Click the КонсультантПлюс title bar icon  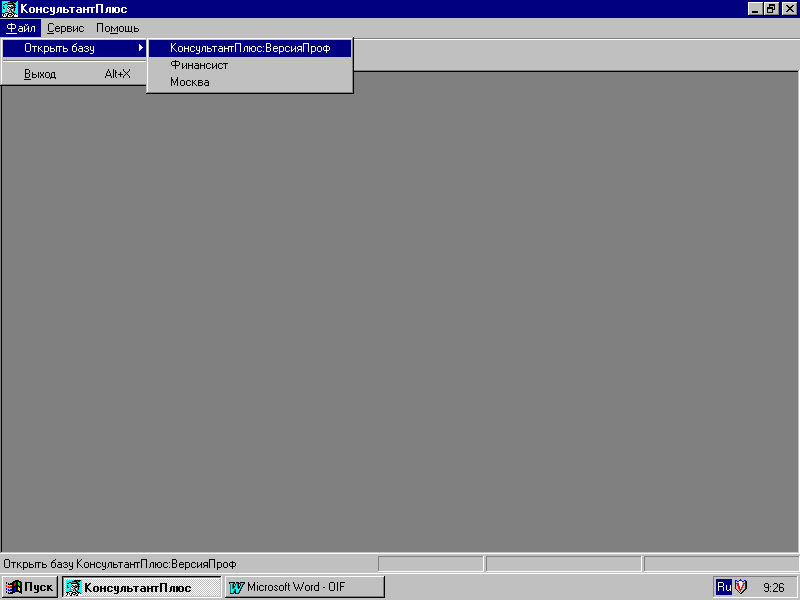point(10,9)
